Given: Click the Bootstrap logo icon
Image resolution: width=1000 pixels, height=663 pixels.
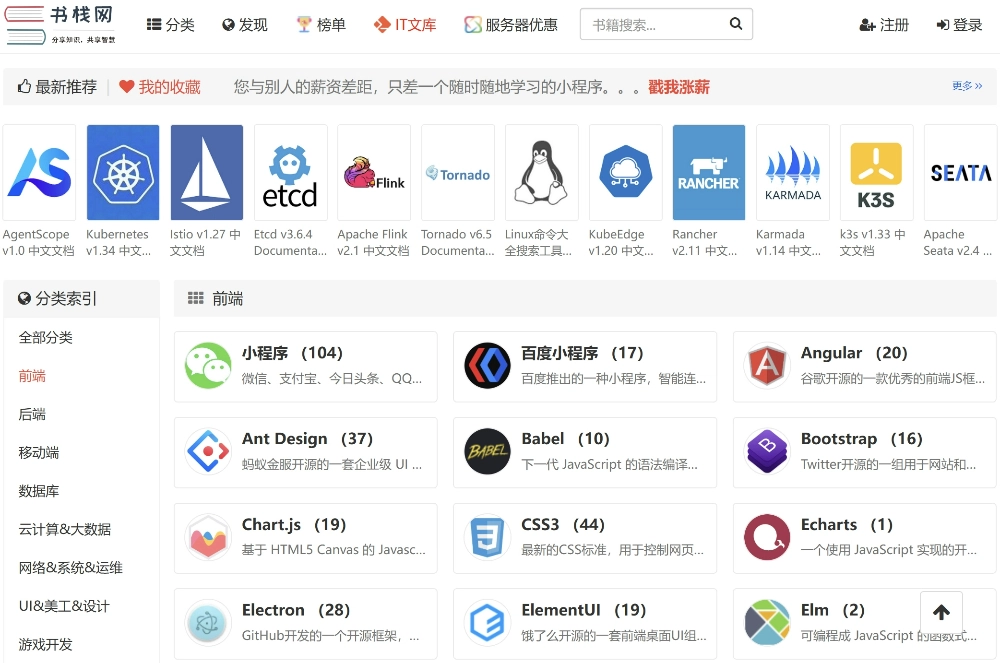Looking at the screenshot, I should click(x=767, y=452).
